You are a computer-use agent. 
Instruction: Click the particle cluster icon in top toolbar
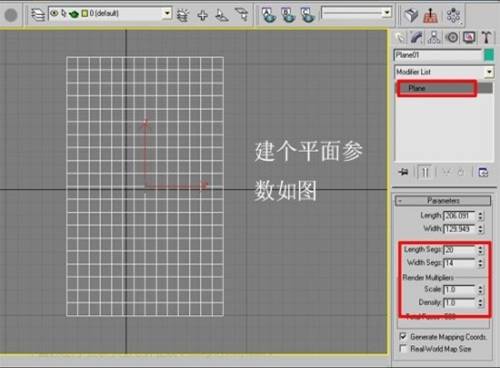(454, 15)
